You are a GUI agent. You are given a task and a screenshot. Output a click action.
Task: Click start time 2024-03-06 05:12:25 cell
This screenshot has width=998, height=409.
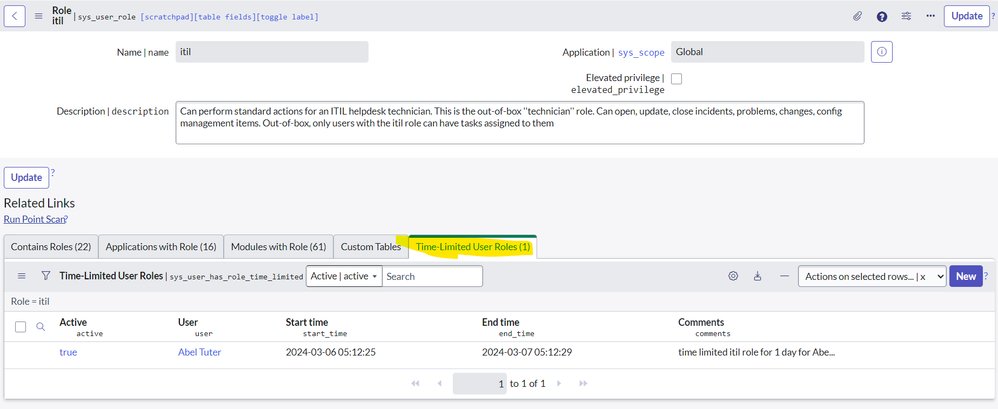330,352
